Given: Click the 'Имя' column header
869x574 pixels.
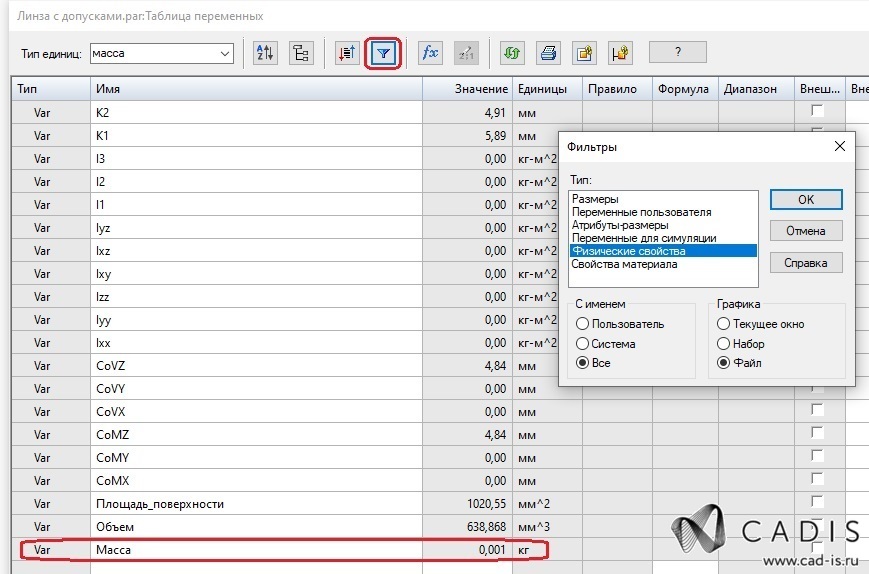Looking at the screenshot, I should (256, 89).
